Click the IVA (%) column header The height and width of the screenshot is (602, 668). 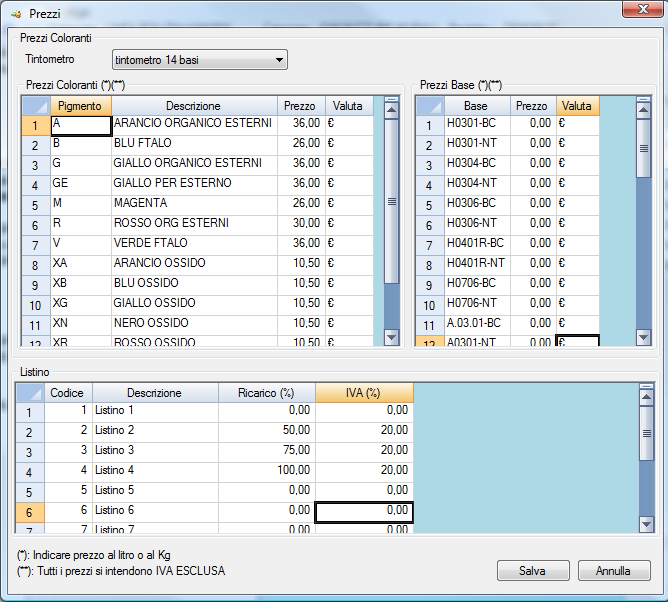click(364, 393)
